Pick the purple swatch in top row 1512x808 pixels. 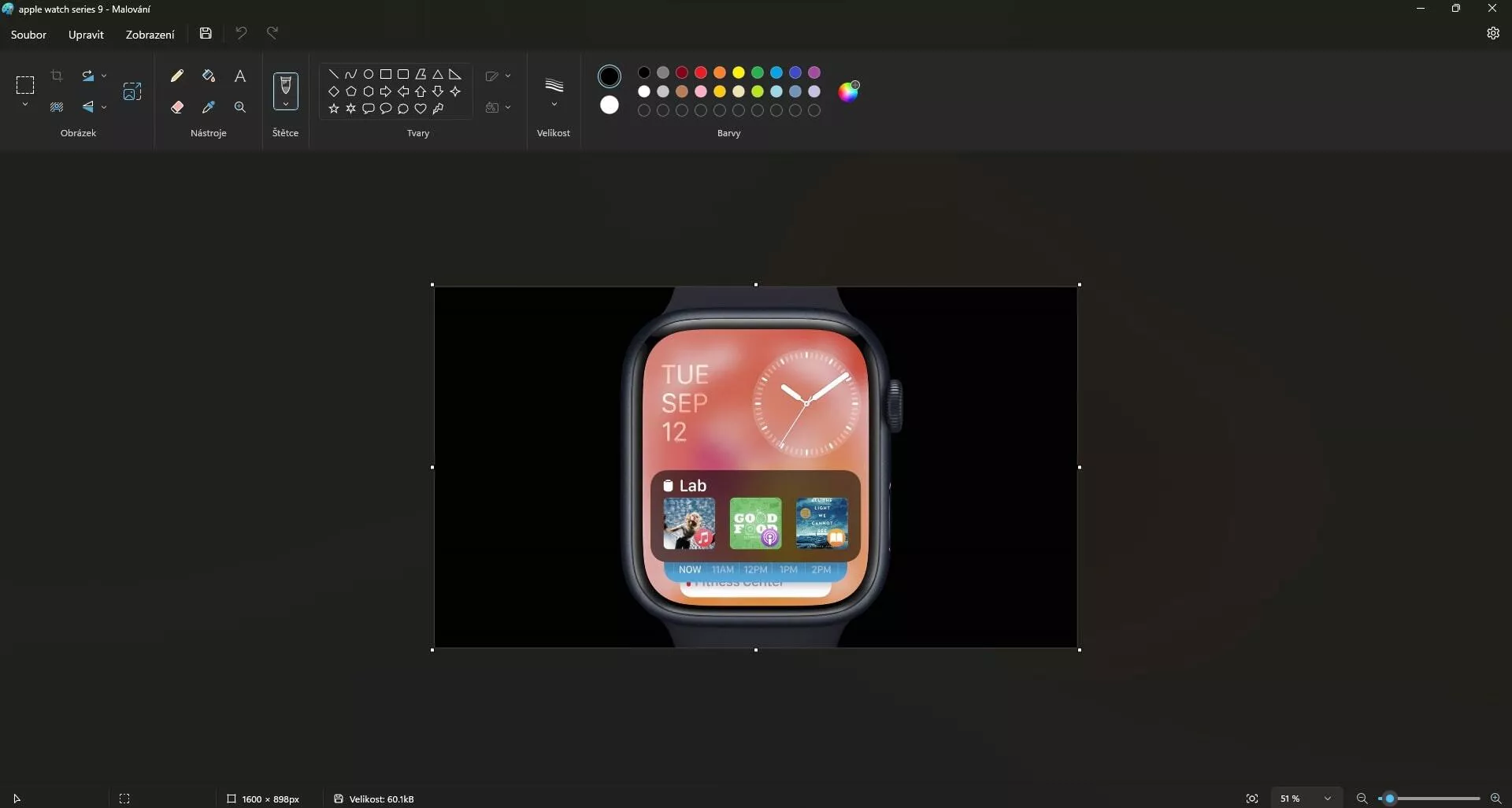(814, 72)
